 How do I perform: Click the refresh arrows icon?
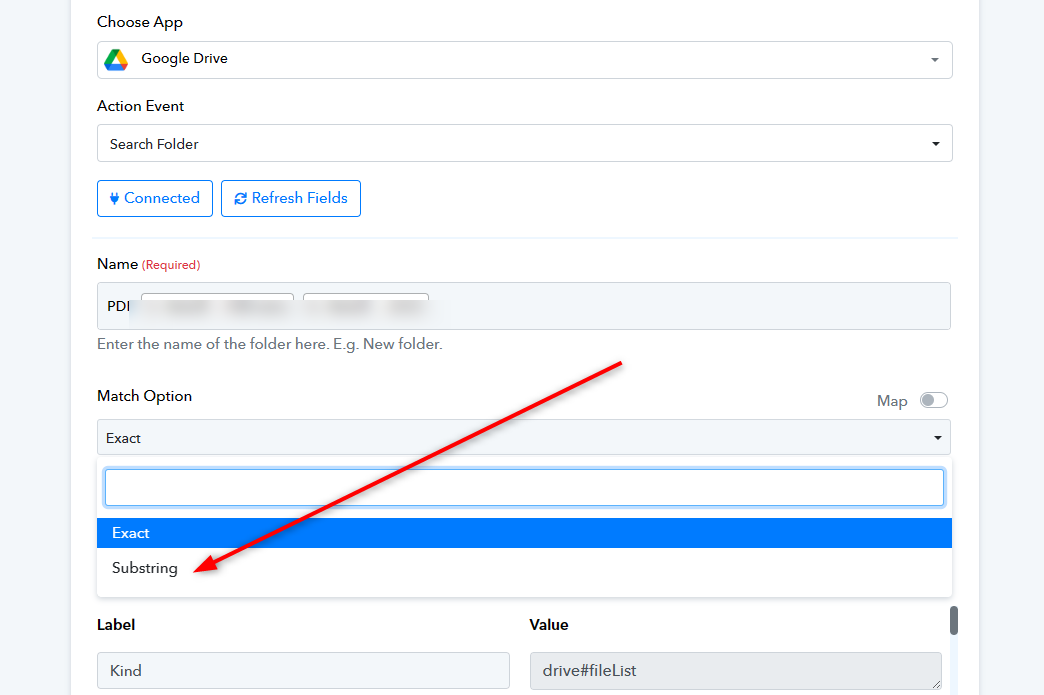tap(240, 198)
